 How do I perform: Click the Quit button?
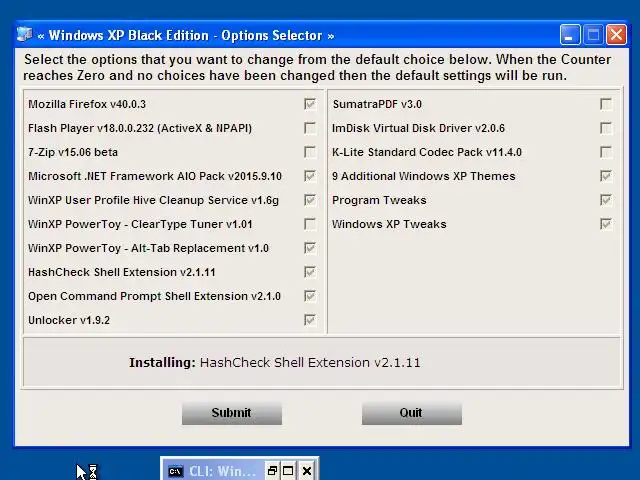click(x=411, y=413)
